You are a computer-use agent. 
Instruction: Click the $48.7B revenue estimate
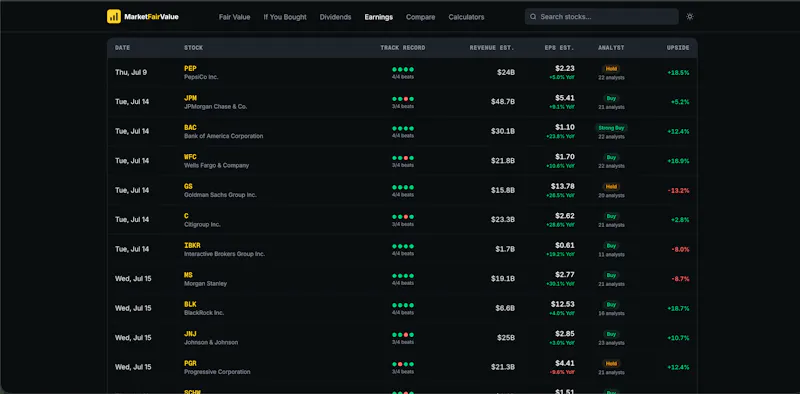tap(503, 102)
